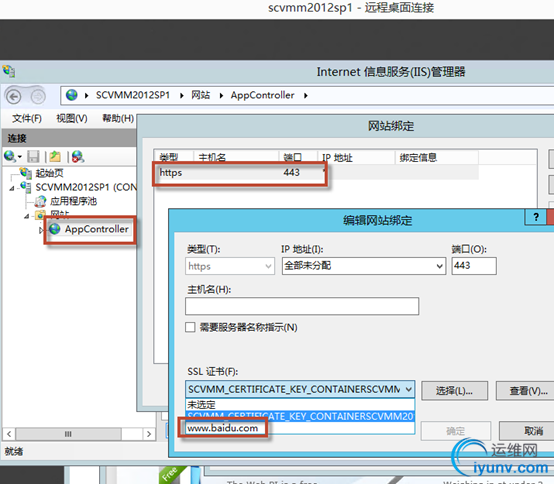Screen dimensions: 554x484
Task: Select 未选定 in certificate list
Action: click(x=300, y=405)
